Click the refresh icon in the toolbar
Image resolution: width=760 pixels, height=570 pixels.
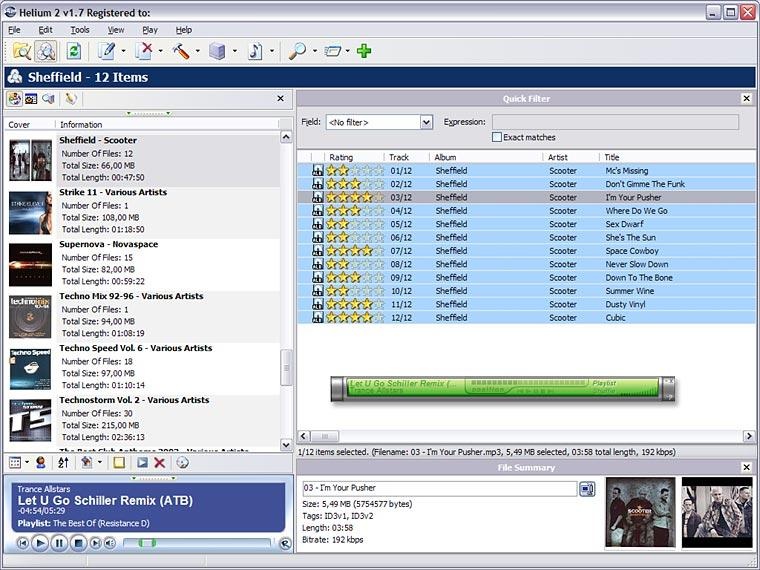coord(73,51)
